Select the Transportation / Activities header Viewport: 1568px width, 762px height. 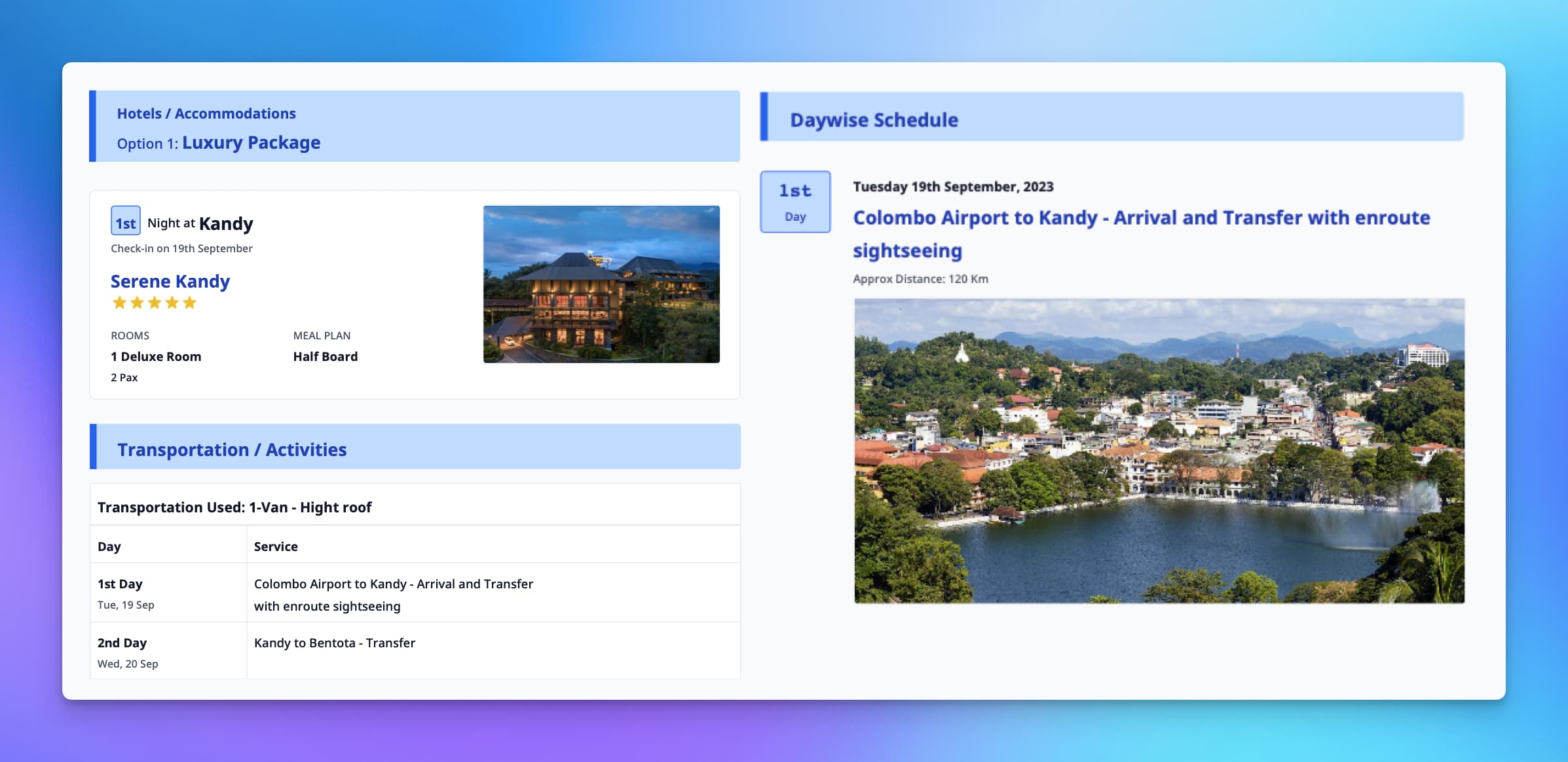232,449
